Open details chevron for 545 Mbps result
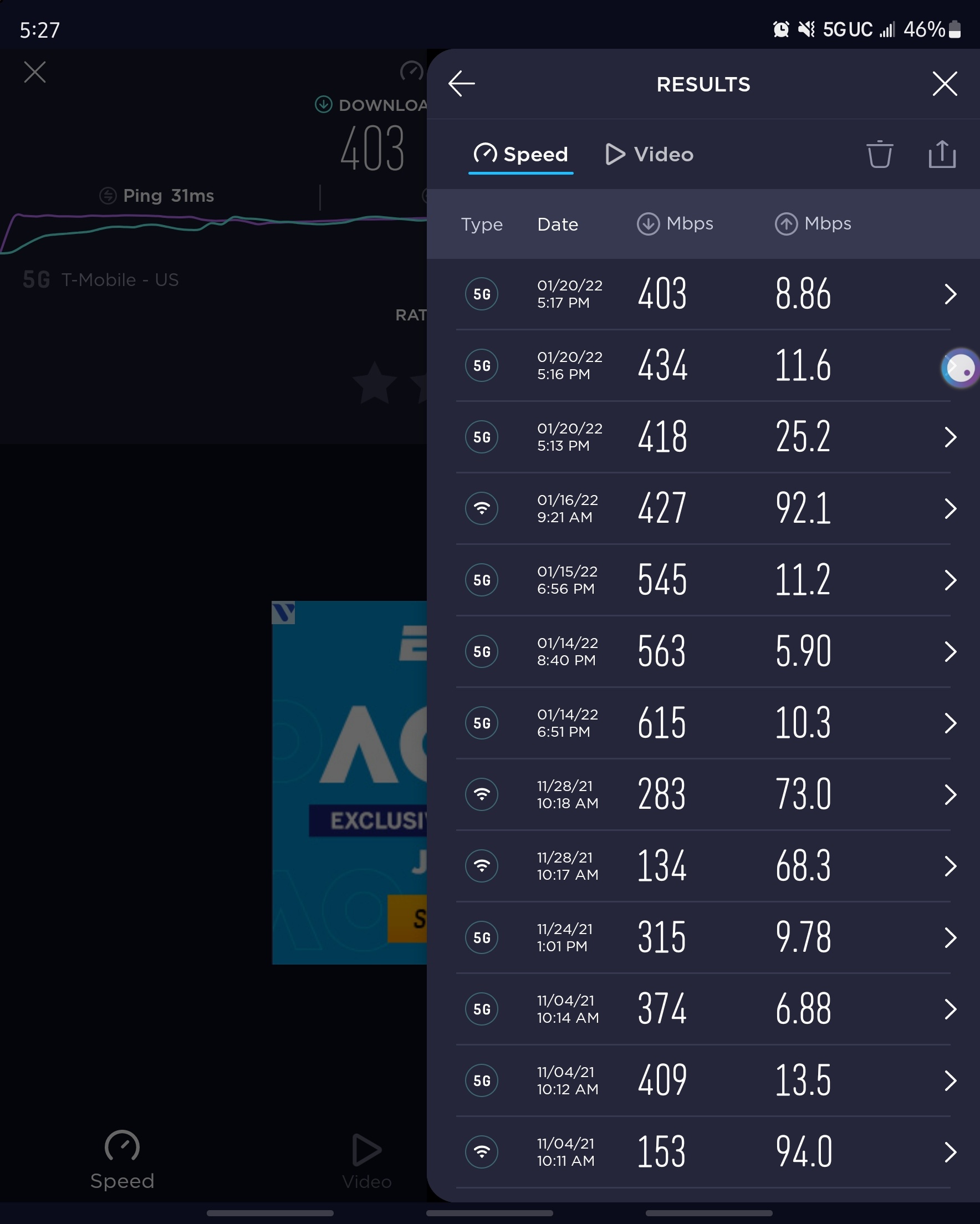 950,580
